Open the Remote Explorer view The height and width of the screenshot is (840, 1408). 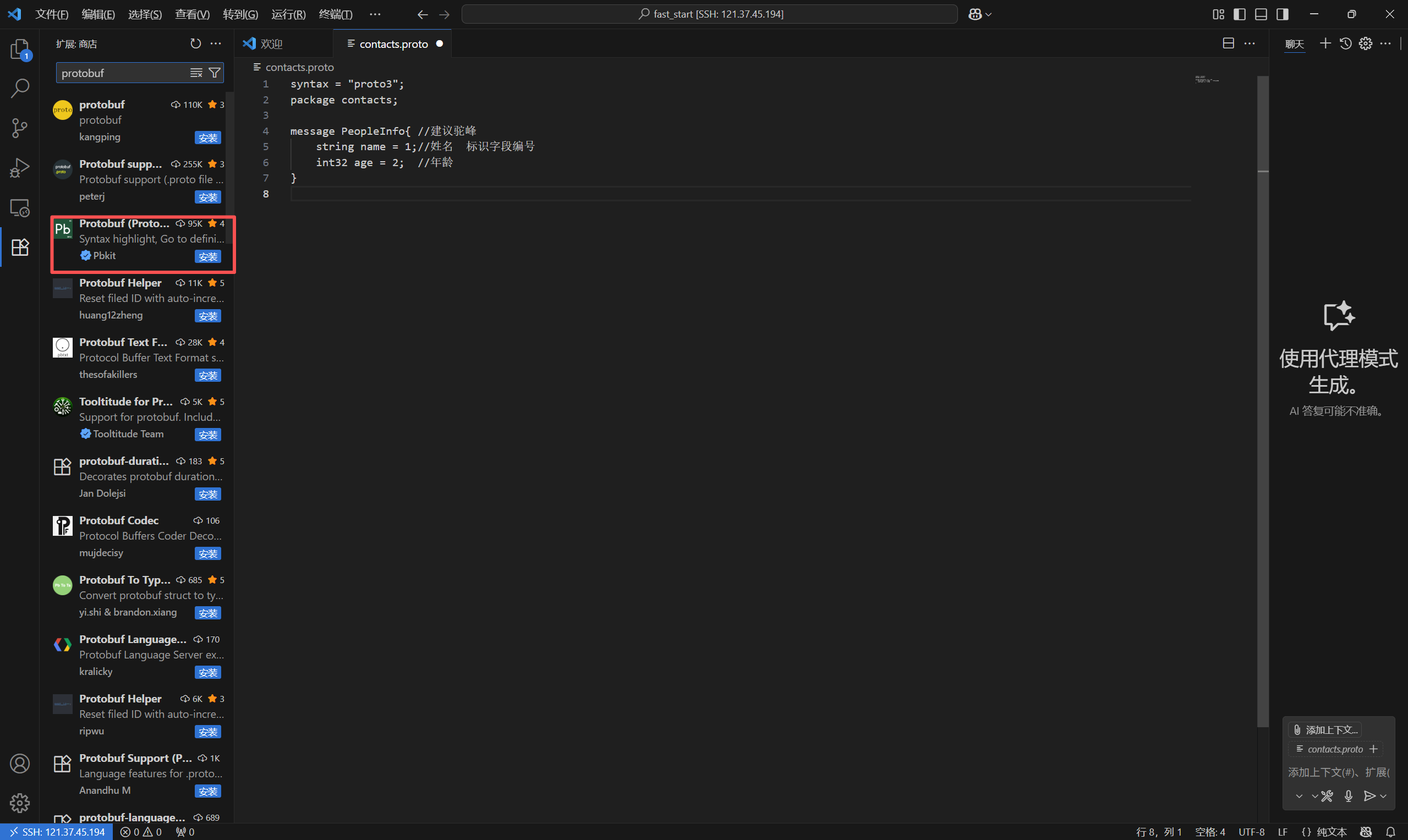click(20, 208)
